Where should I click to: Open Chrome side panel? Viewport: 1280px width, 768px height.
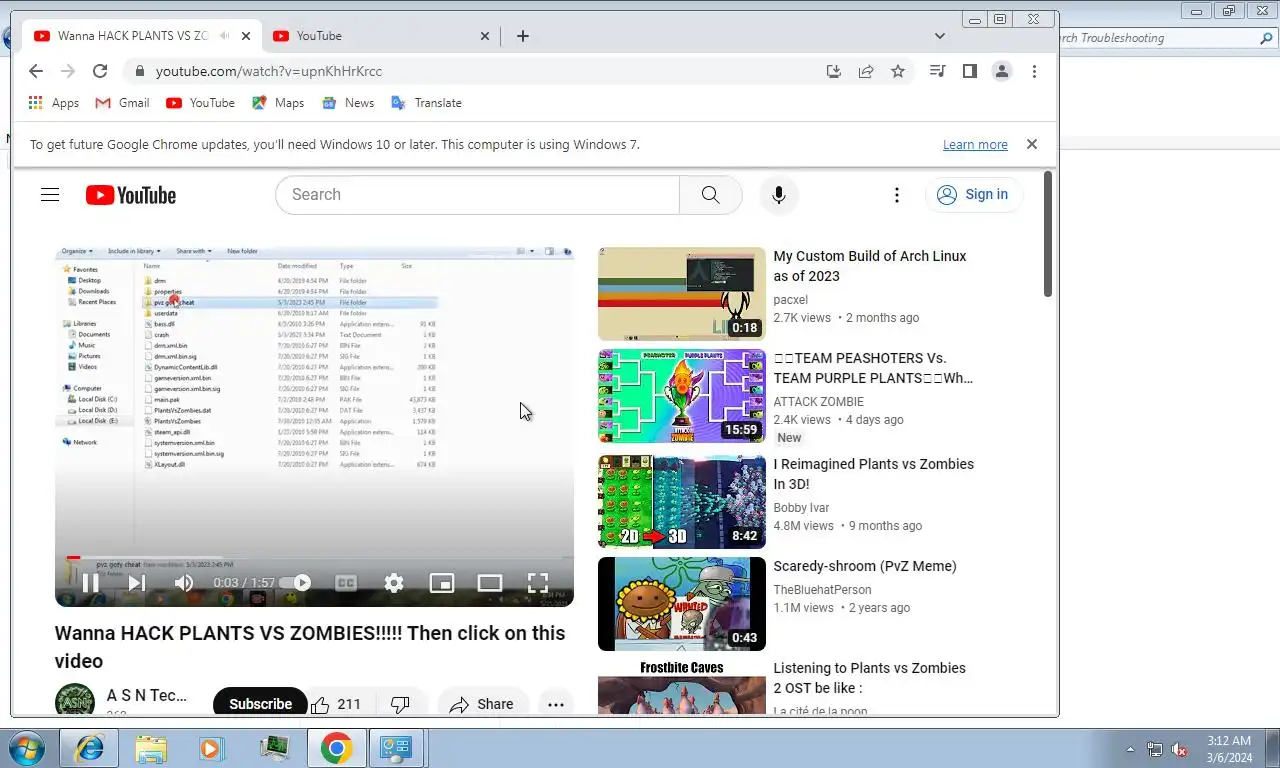tap(969, 71)
